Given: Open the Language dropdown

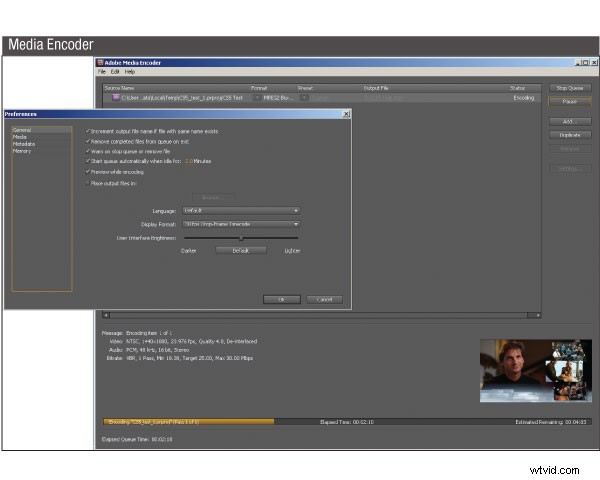Looking at the screenshot, I should tap(241, 211).
